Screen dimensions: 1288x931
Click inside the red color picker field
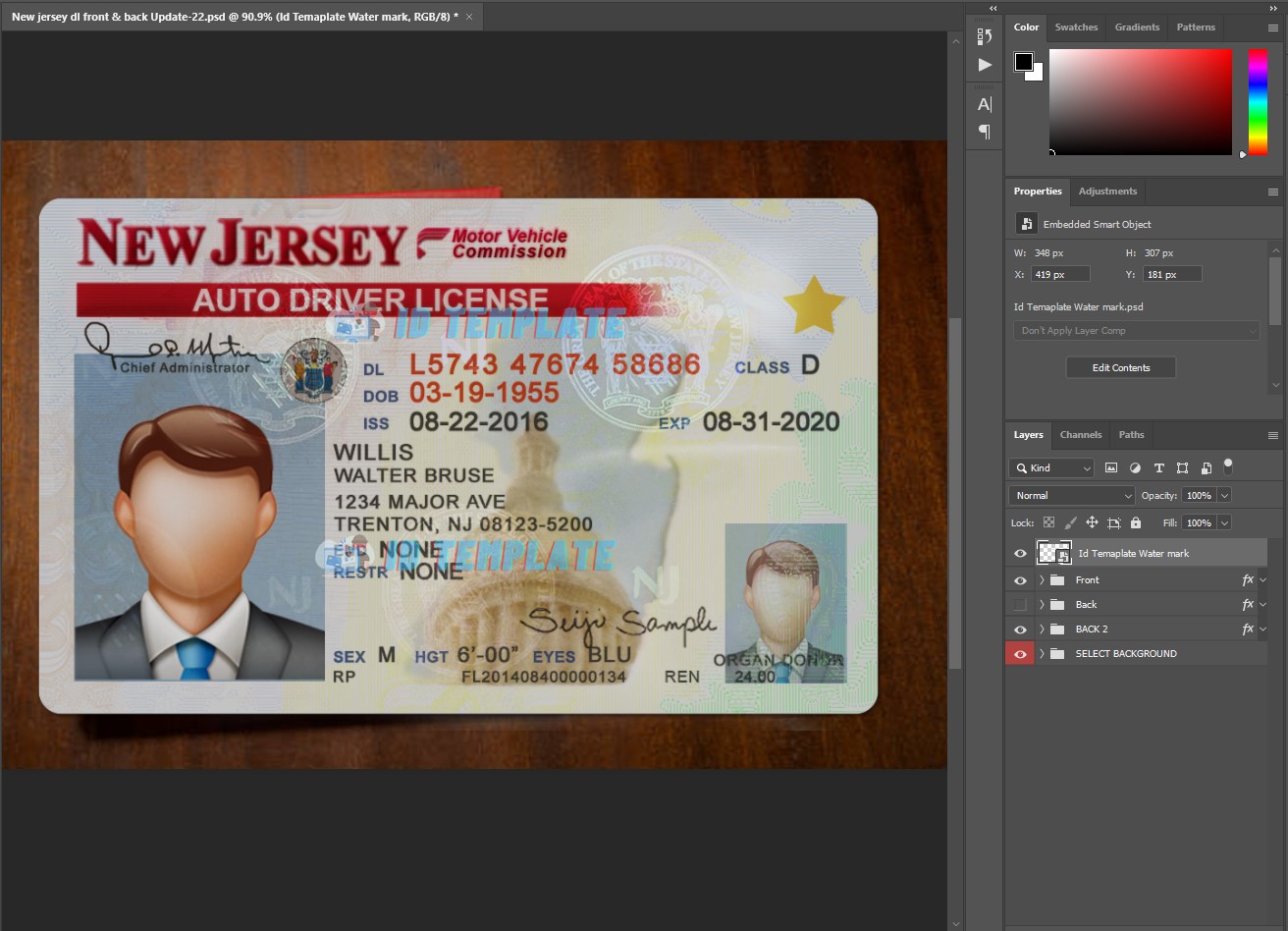[1140, 102]
